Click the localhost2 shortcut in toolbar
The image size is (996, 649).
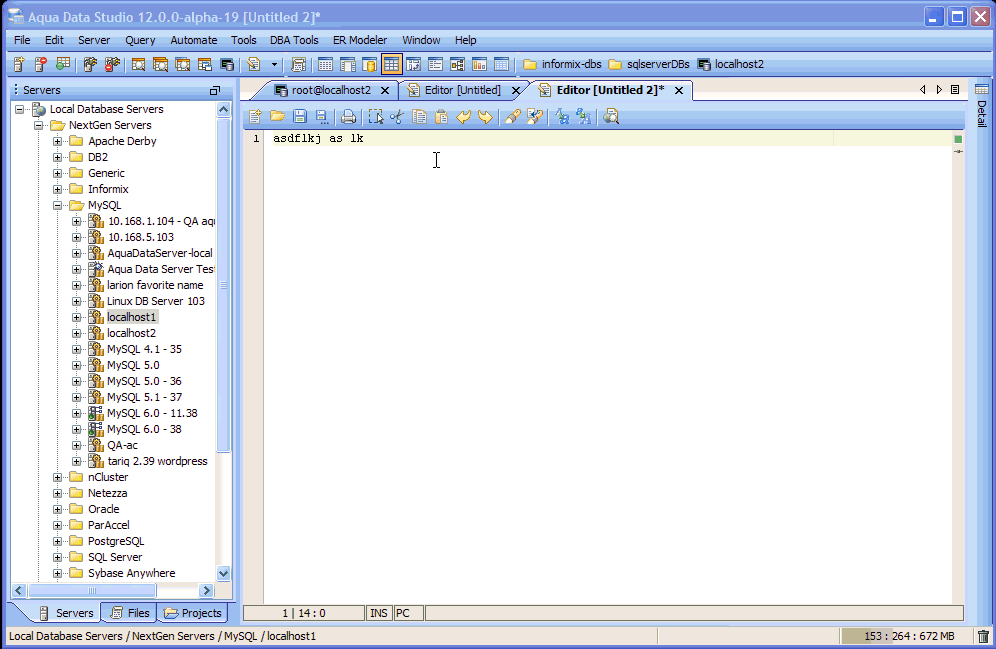point(730,64)
